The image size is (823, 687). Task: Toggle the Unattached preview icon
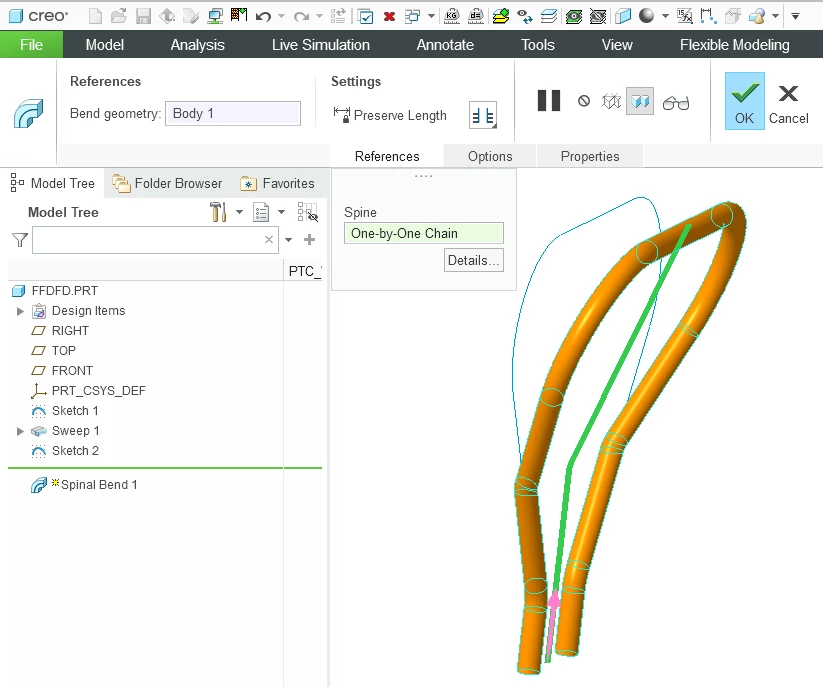click(x=611, y=101)
